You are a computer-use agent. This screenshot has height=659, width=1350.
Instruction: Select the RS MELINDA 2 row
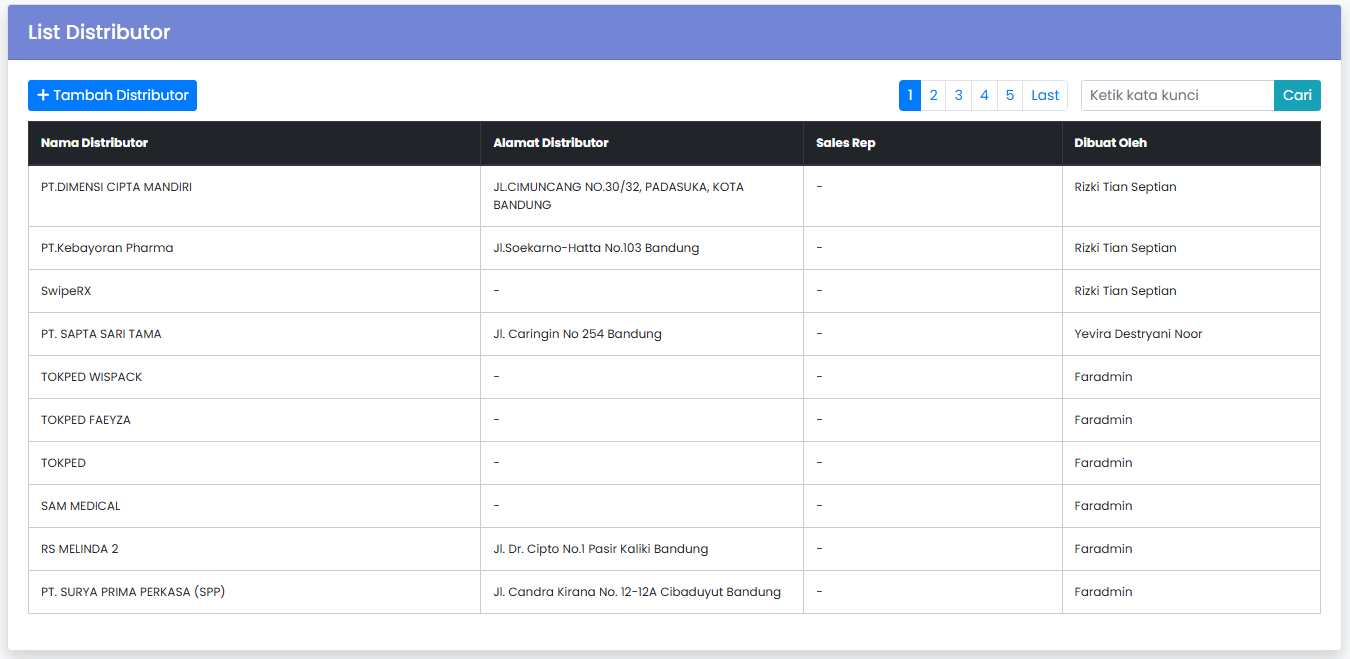click(x=80, y=549)
